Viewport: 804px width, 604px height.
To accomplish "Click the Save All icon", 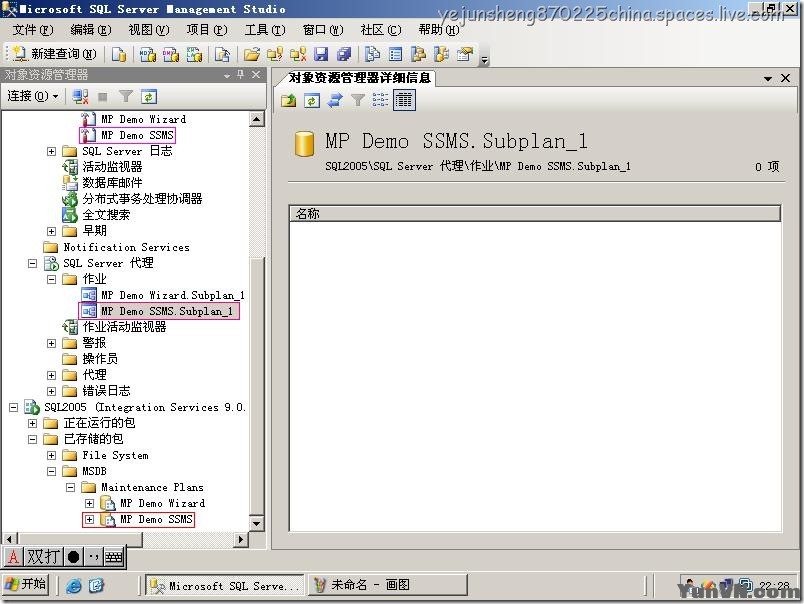I will [344, 54].
